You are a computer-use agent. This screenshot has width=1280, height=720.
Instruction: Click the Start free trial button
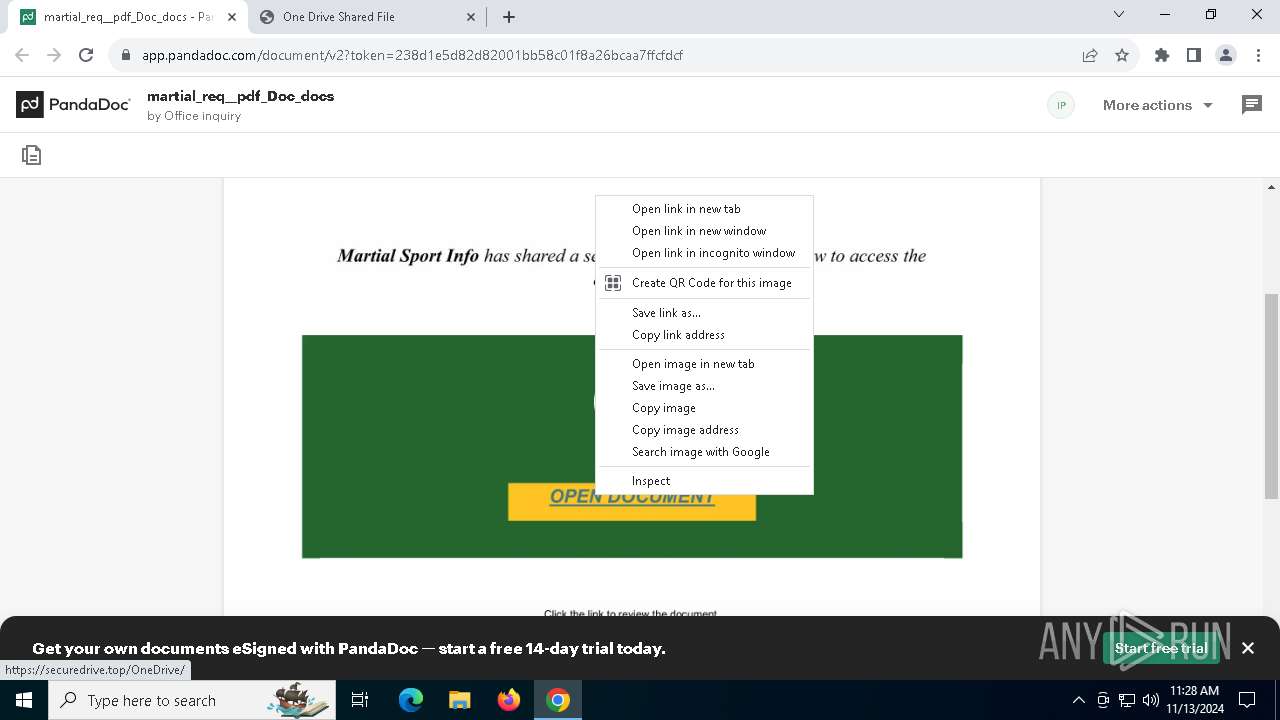[1161, 648]
